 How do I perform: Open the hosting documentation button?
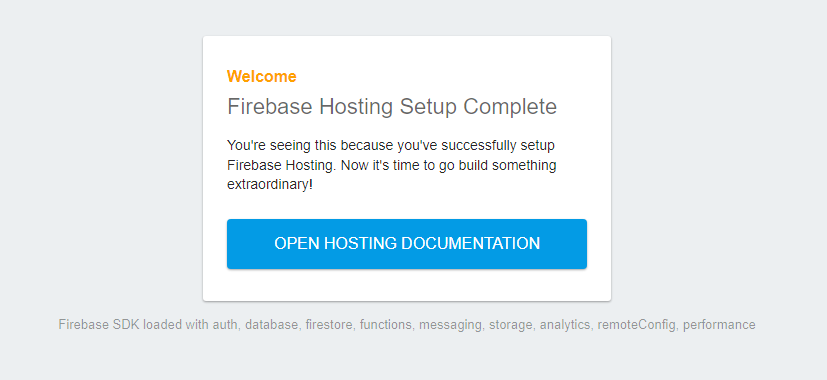pos(407,244)
